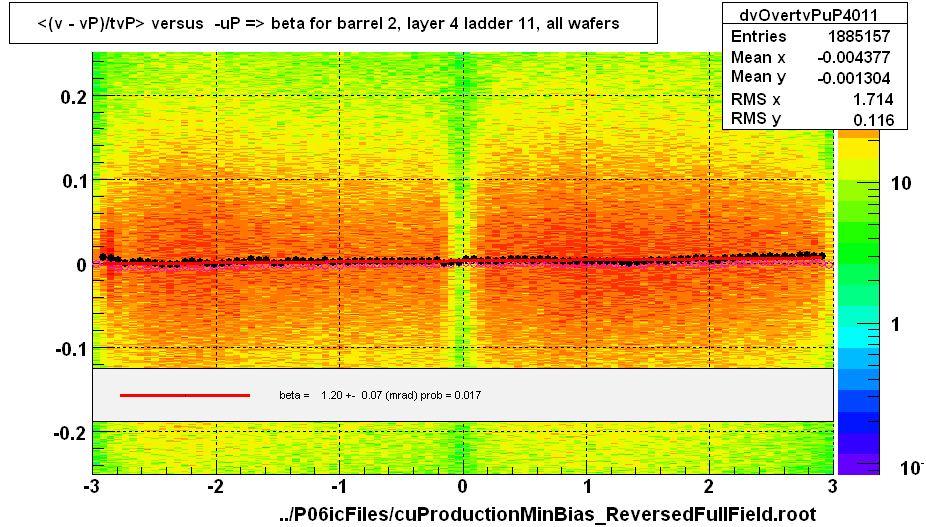Click the y-axis label 0

click(x=81, y=265)
